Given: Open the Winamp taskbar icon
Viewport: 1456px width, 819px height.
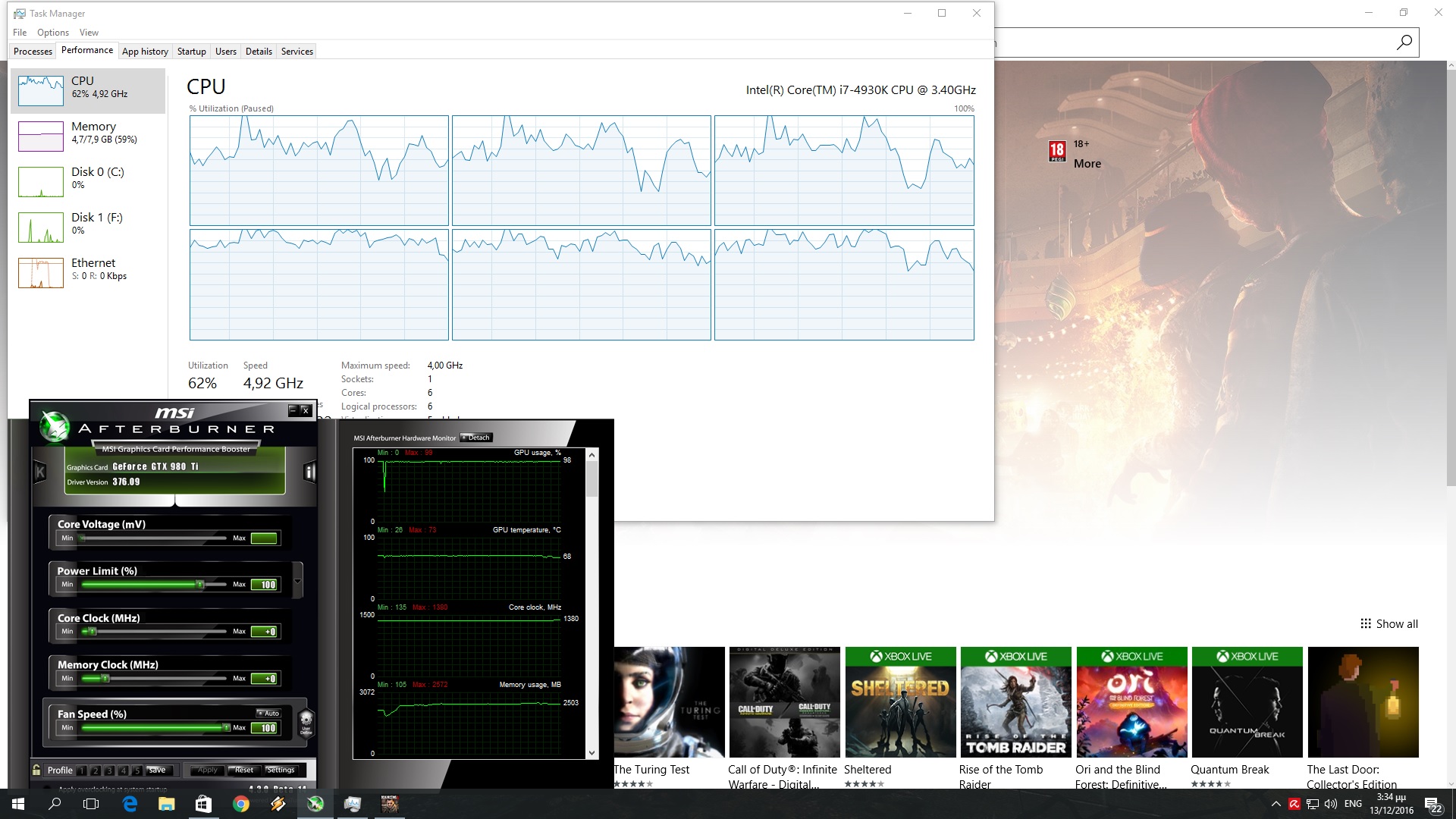Looking at the screenshot, I should tap(278, 804).
